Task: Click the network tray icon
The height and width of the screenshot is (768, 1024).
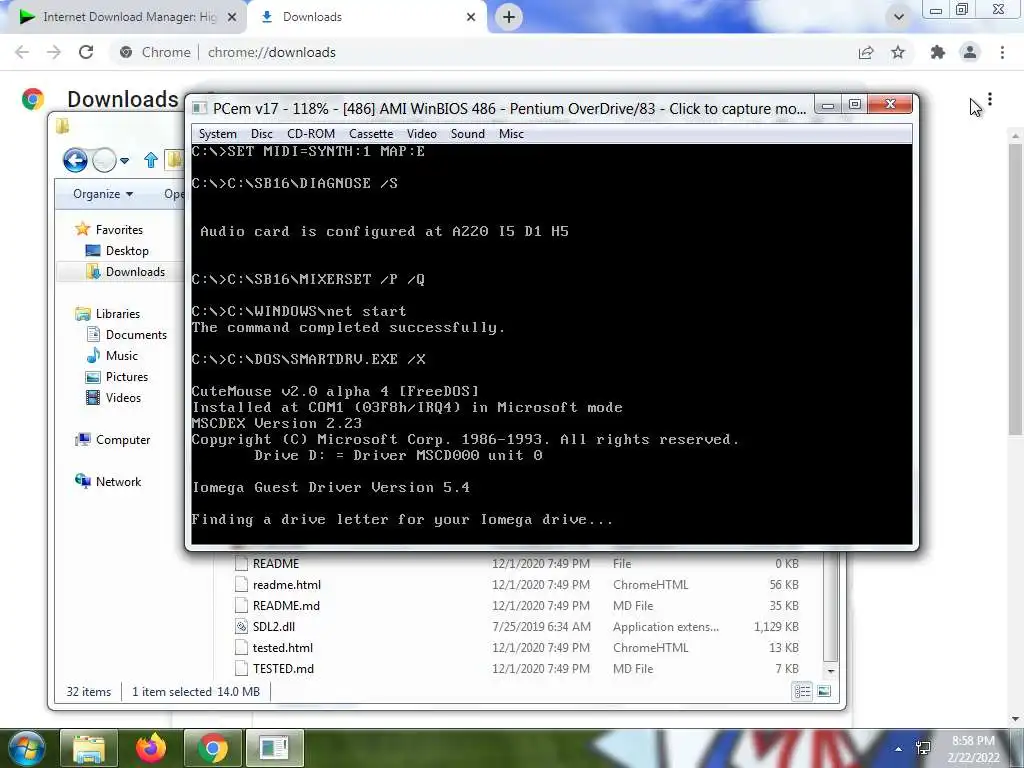Action: pyautogui.click(x=923, y=748)
